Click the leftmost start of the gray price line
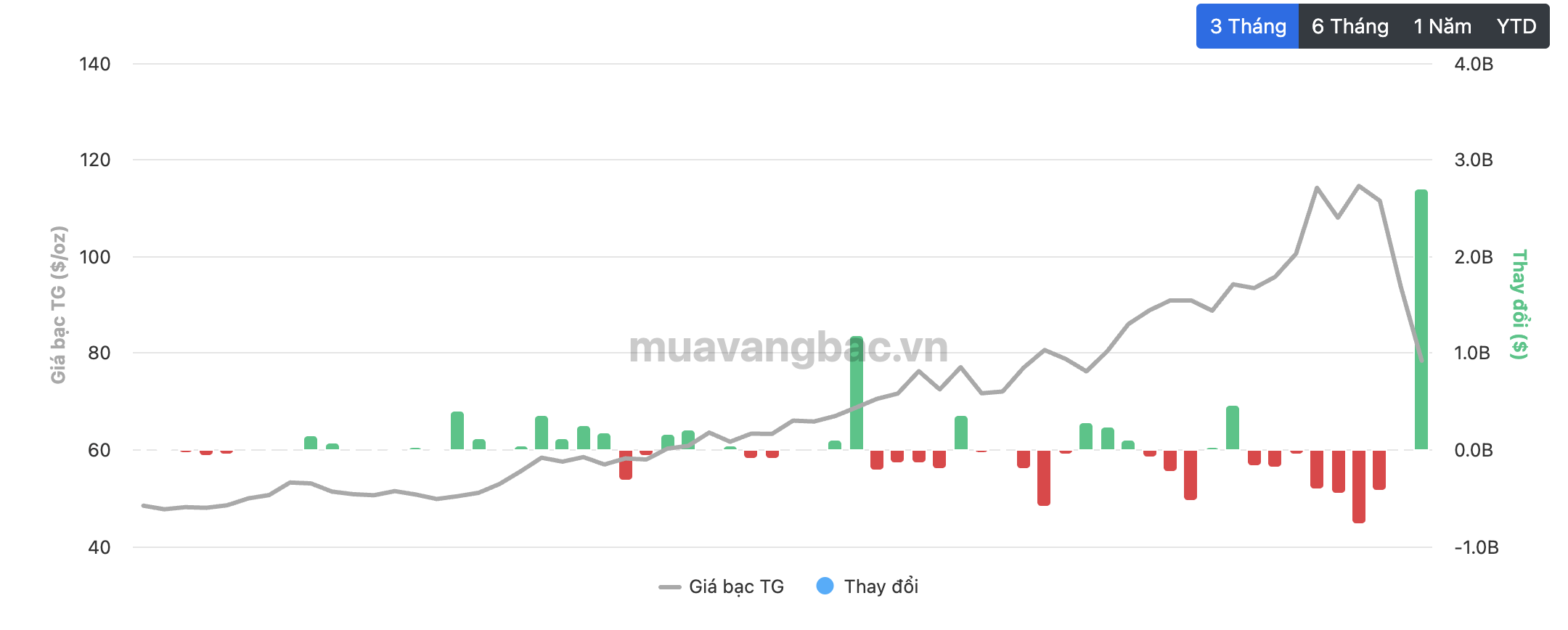Image resolution: width=1568 pixels, height=630 pixels. coord(144,505)
